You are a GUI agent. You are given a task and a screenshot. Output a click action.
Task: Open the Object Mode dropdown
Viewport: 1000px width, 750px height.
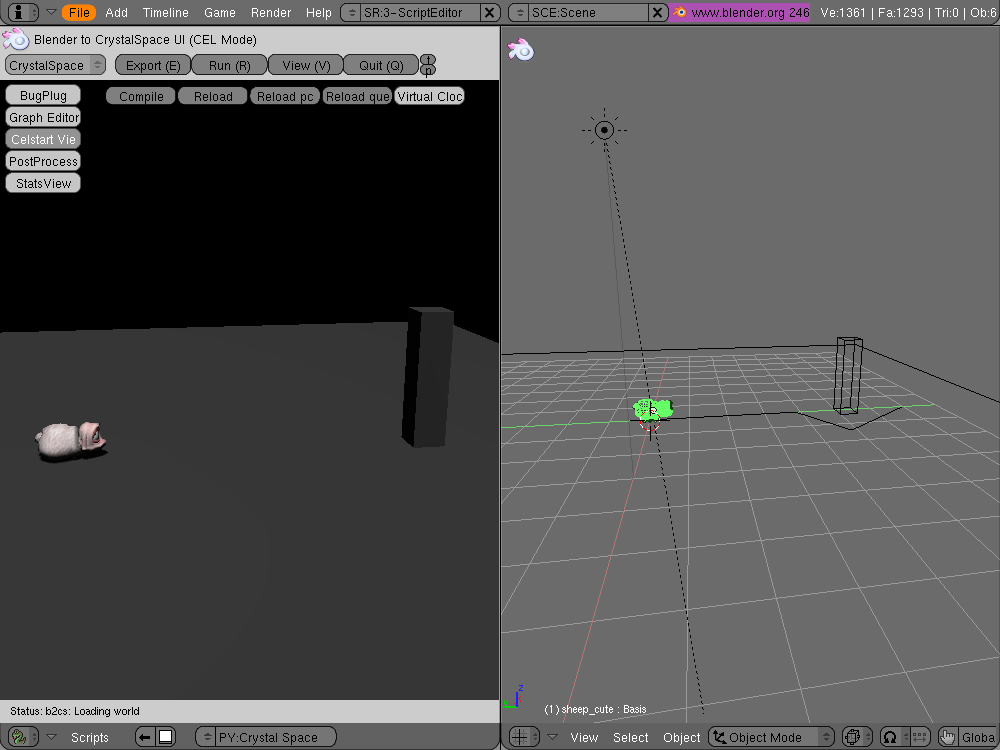[771, 737]
